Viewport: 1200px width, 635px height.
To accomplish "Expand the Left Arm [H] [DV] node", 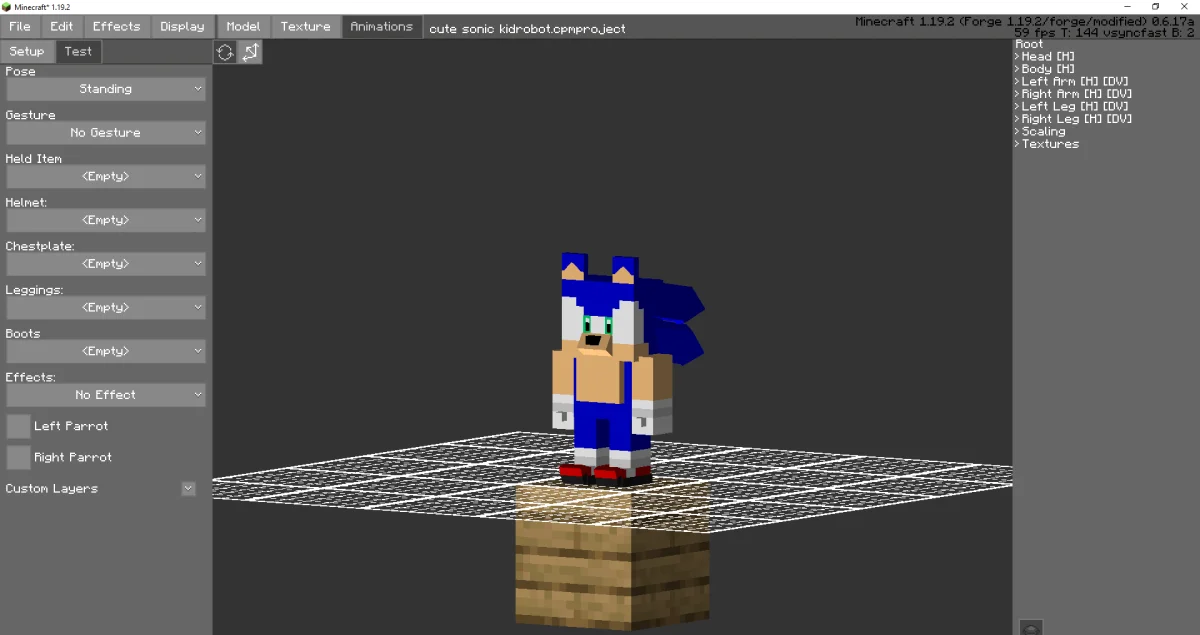I will click(x=1017, y=81).
